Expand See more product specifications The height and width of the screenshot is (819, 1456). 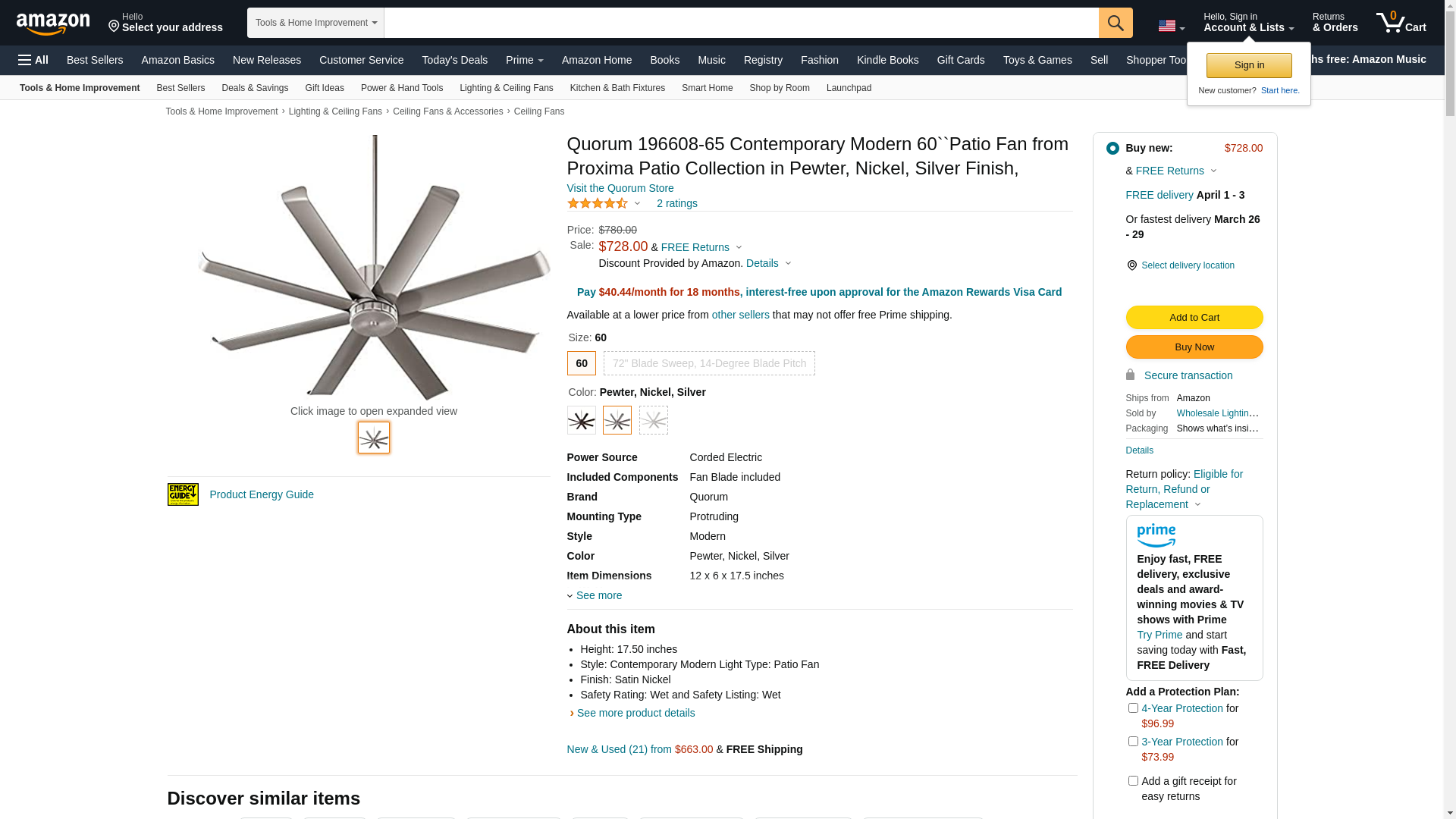(x=598, y=595)
